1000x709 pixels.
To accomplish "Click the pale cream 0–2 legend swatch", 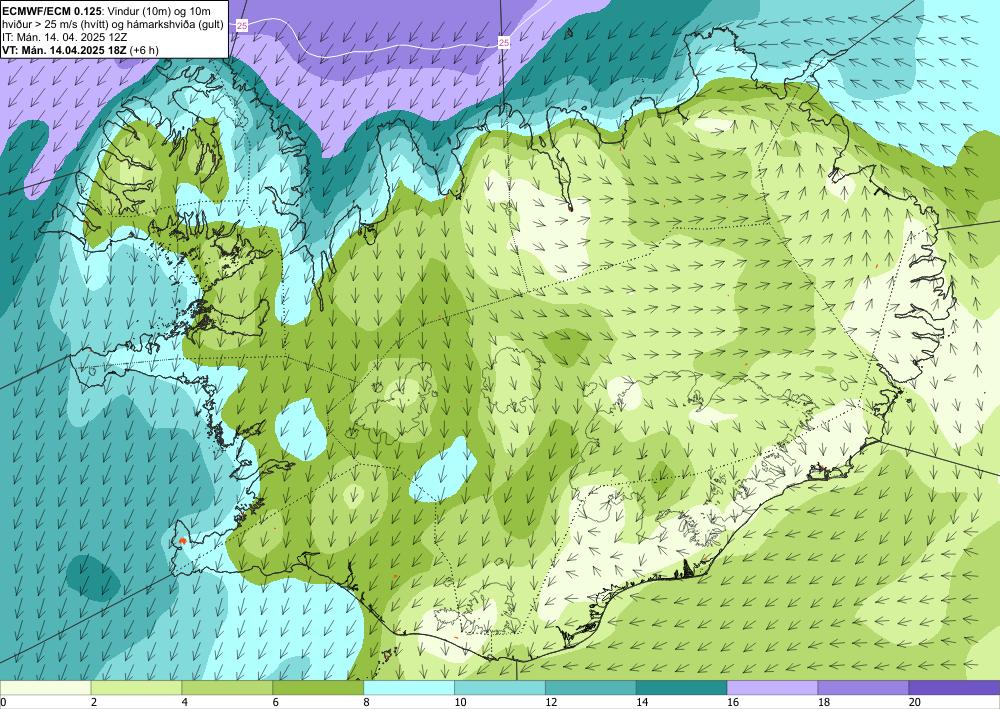I will click(45, 688).
